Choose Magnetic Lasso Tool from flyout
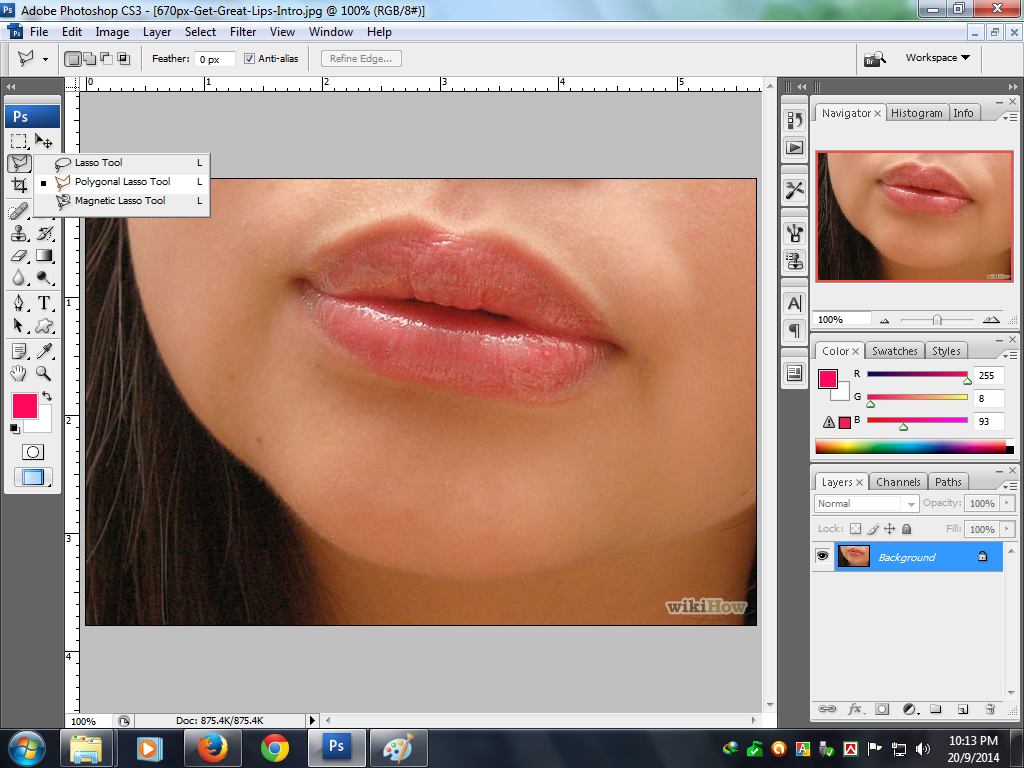 click(x=119, y=201)
